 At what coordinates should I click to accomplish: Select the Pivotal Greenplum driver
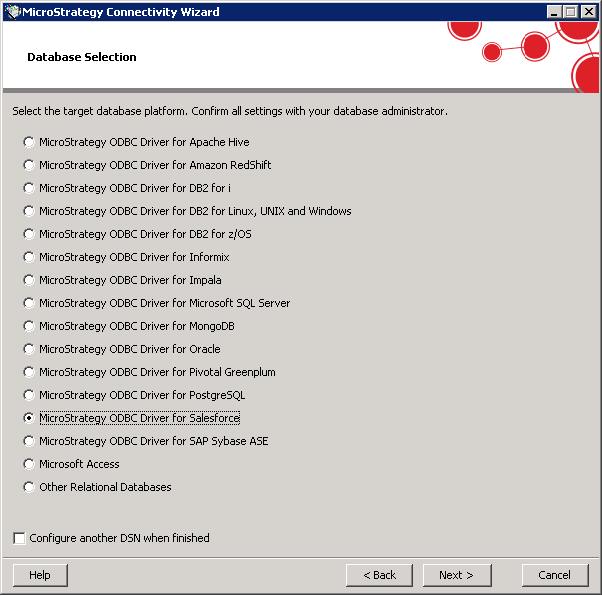[x=29, y=372]
